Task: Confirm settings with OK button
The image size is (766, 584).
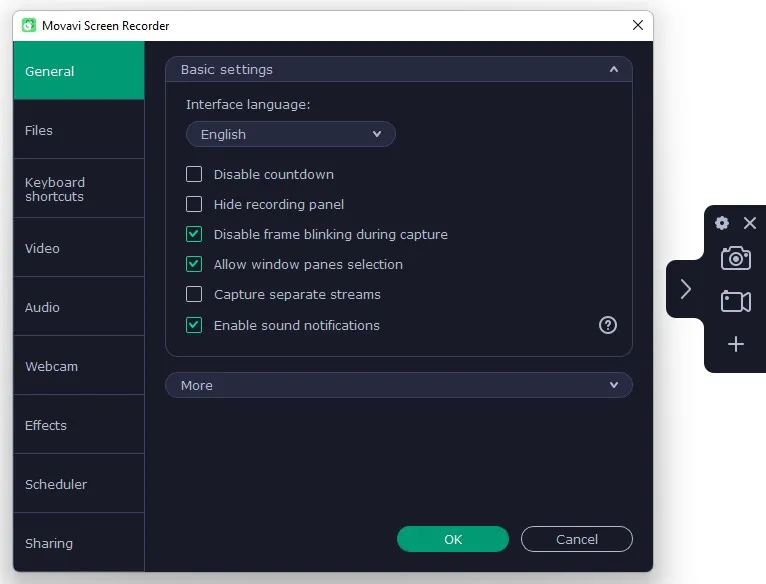Action: (453, 539)
